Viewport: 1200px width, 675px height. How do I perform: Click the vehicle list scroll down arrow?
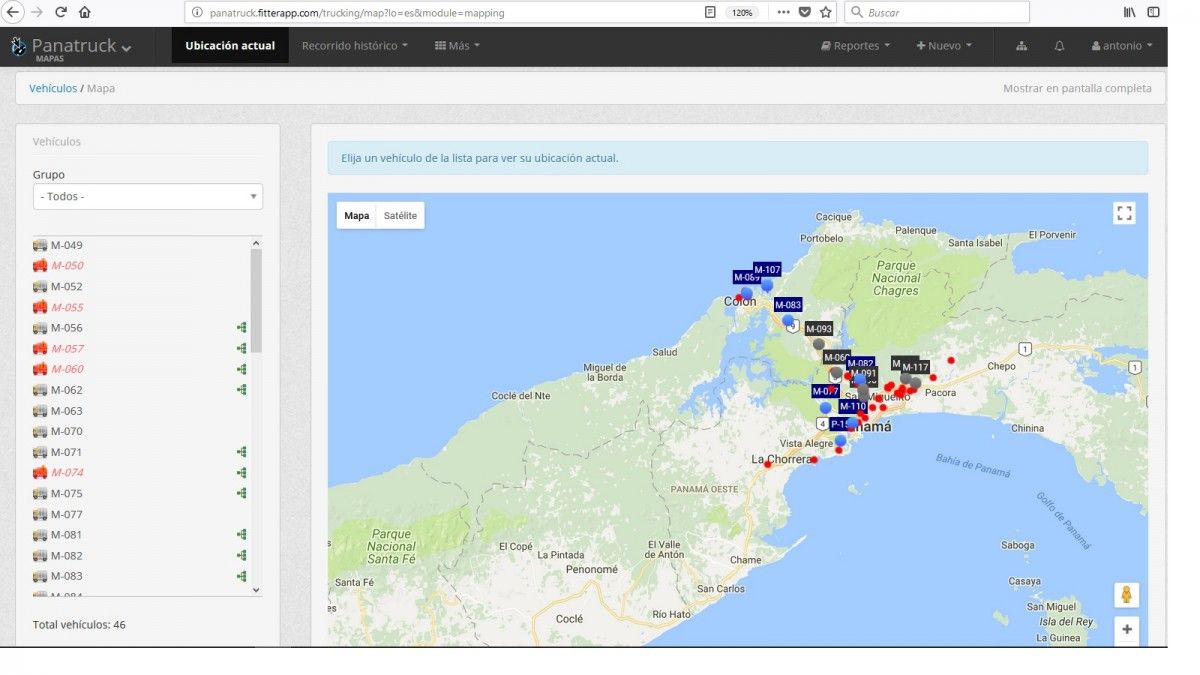pos(256,590)
